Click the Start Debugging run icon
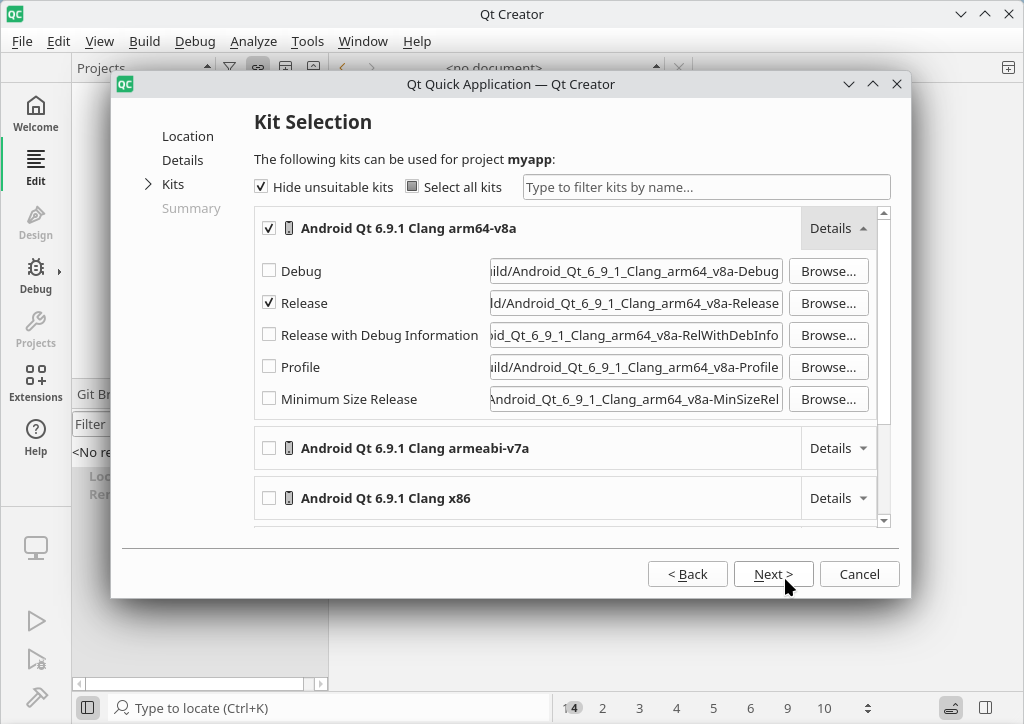The image size is (1024, 724). 36,659
